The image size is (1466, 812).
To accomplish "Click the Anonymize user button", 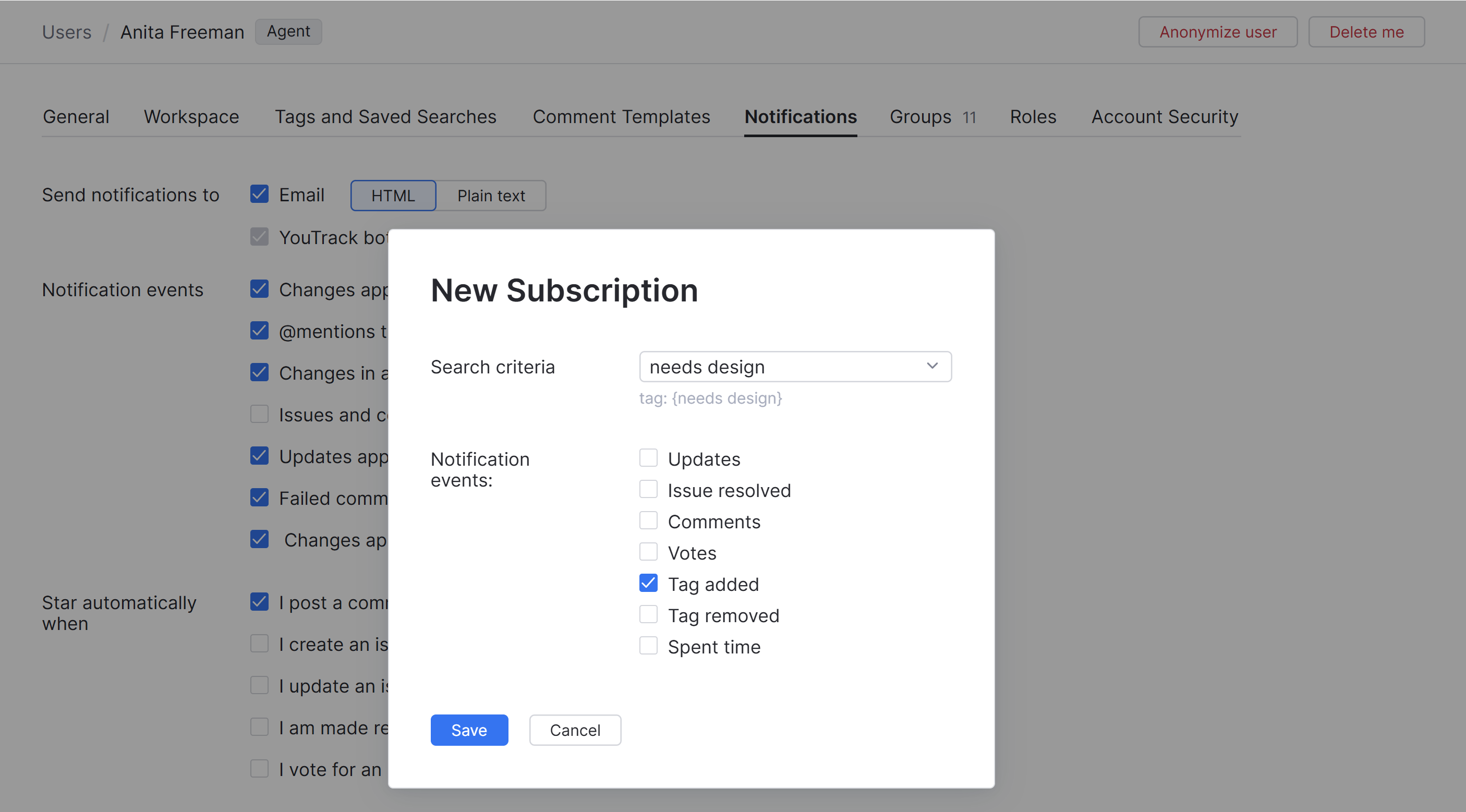I will [x=1217, y=32].
